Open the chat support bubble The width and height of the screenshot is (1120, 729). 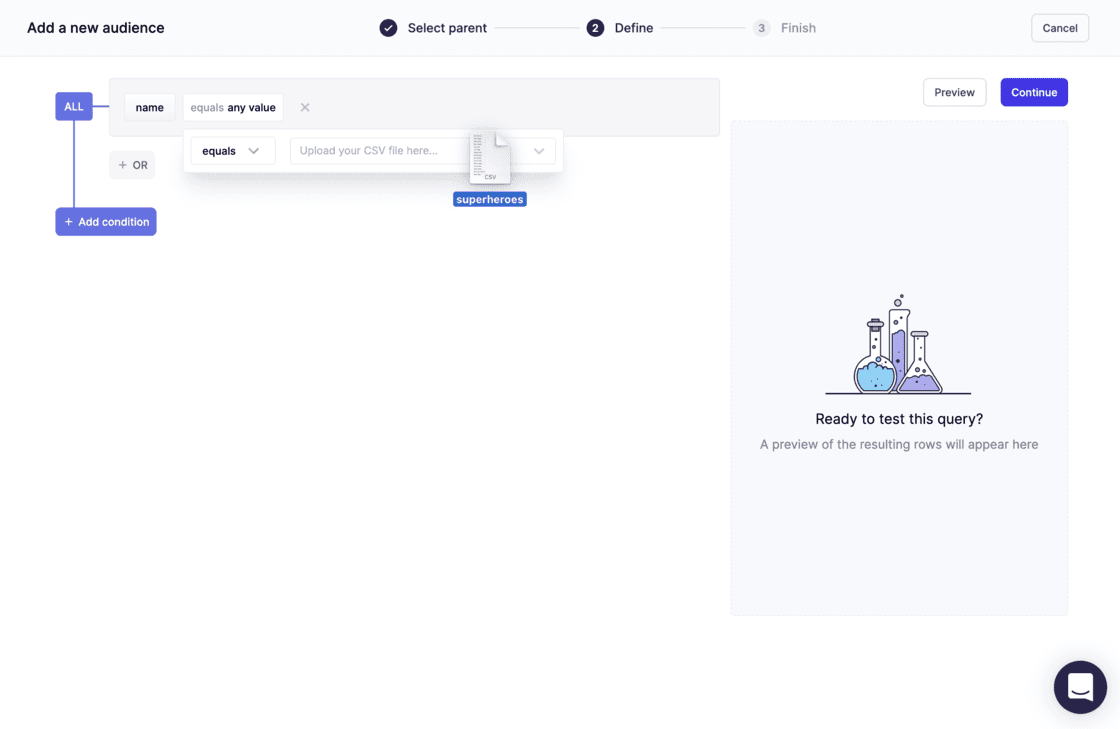[x=1080, y=687]
